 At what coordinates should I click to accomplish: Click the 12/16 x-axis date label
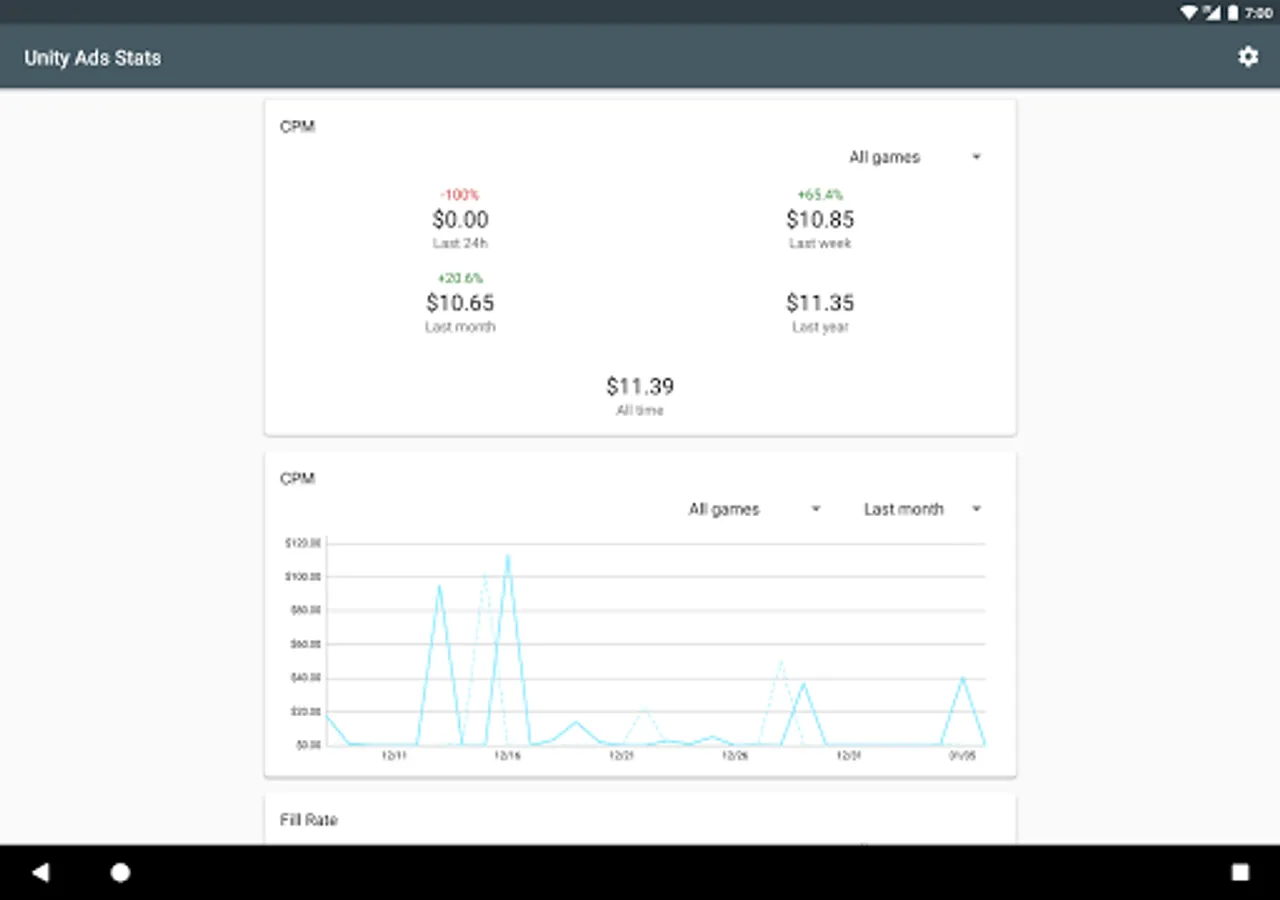(x=508, y=756)
